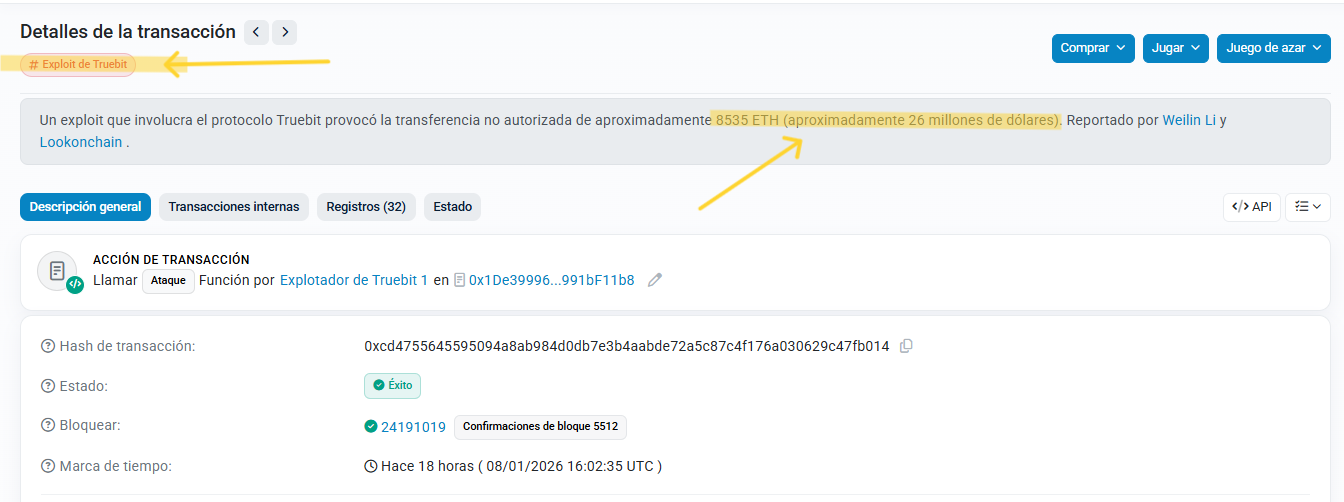1344x502 pixels.
Task: Switch to Transacciones internas tab
Action: [234, 207]
